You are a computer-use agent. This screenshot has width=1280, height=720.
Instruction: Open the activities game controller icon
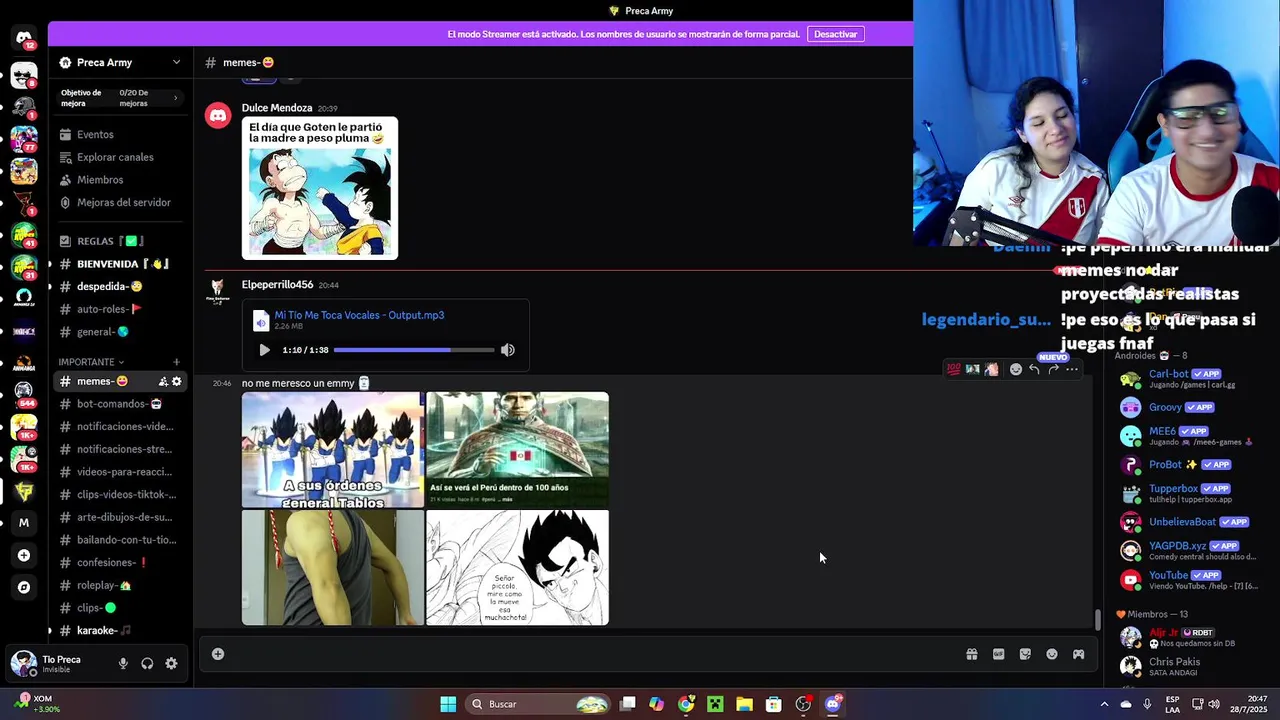1078,654
